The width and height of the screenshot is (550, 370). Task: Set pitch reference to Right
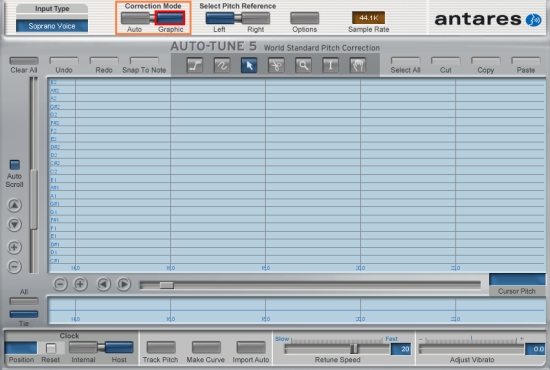256,18
